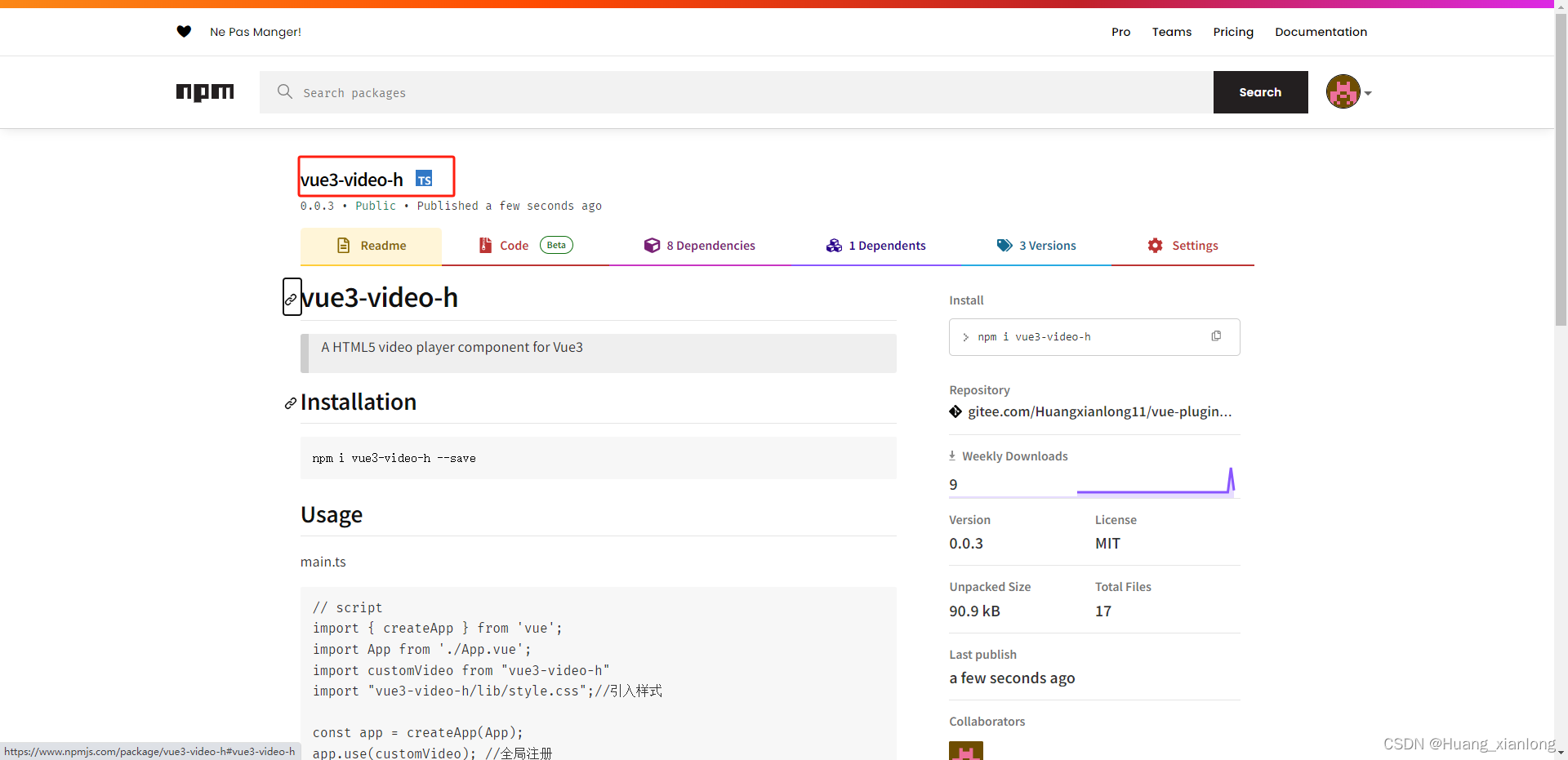Click the anchor link icon beside Installation
This screenshot has height=760, width=1568.
pos(290,403)
